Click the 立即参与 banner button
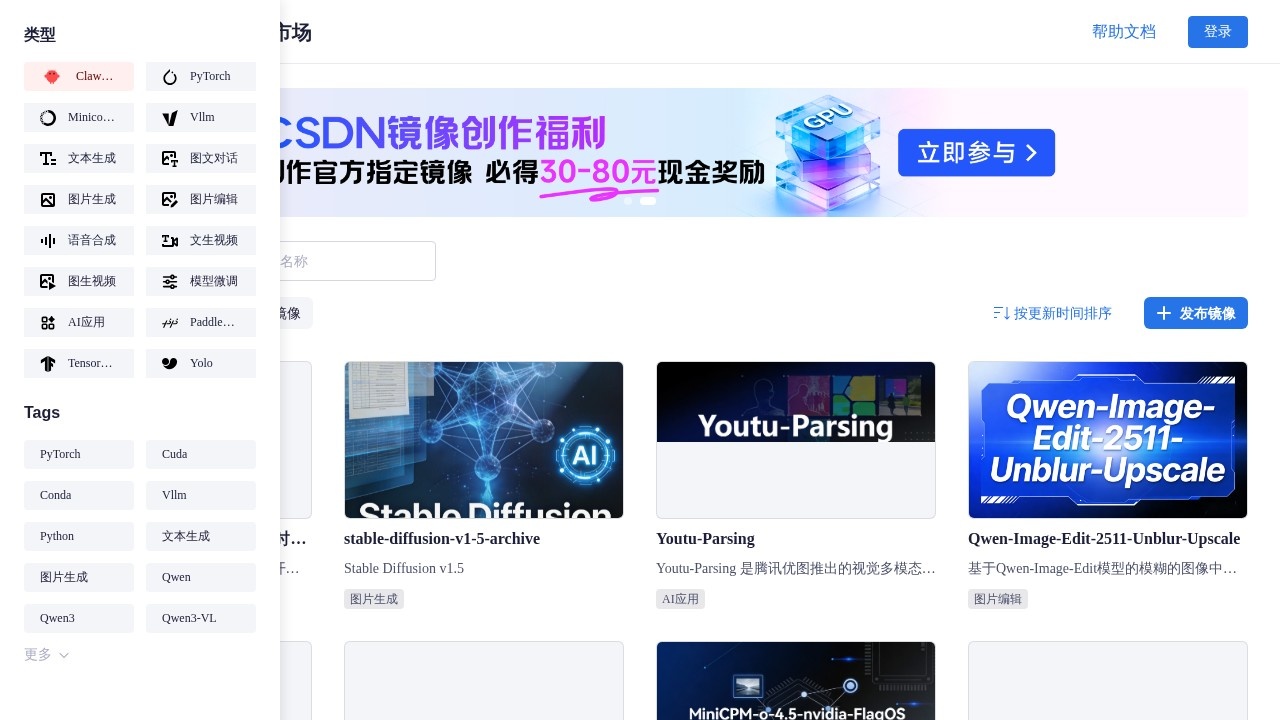 (976, 153)
